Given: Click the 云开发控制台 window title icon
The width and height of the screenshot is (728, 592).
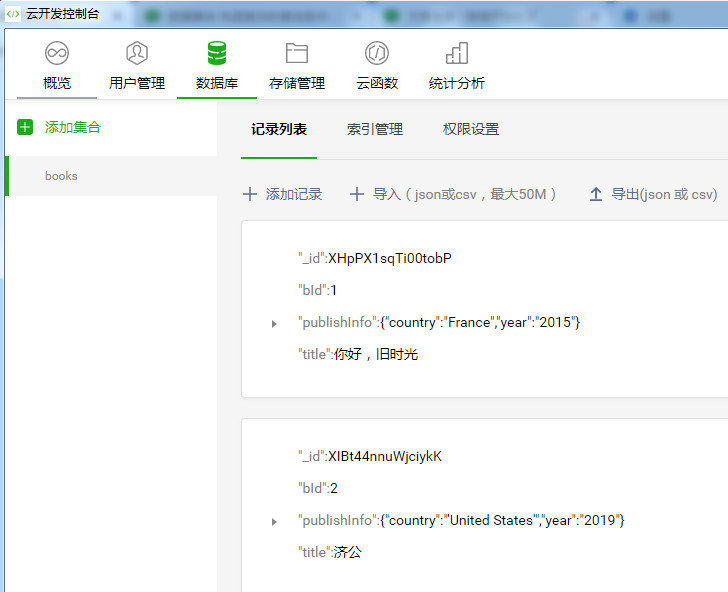Looking at the screenshot, I should pos(13,14).
